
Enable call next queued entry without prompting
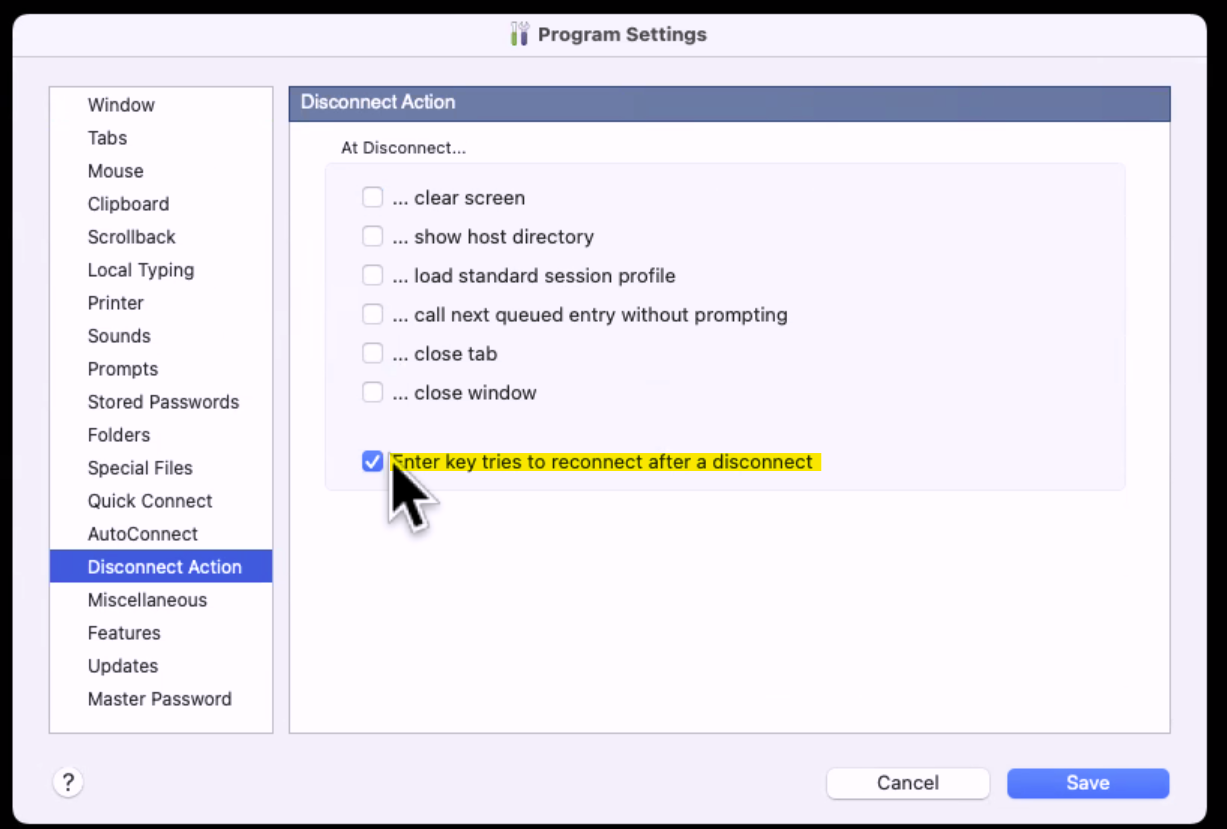[x=373, y=314]
